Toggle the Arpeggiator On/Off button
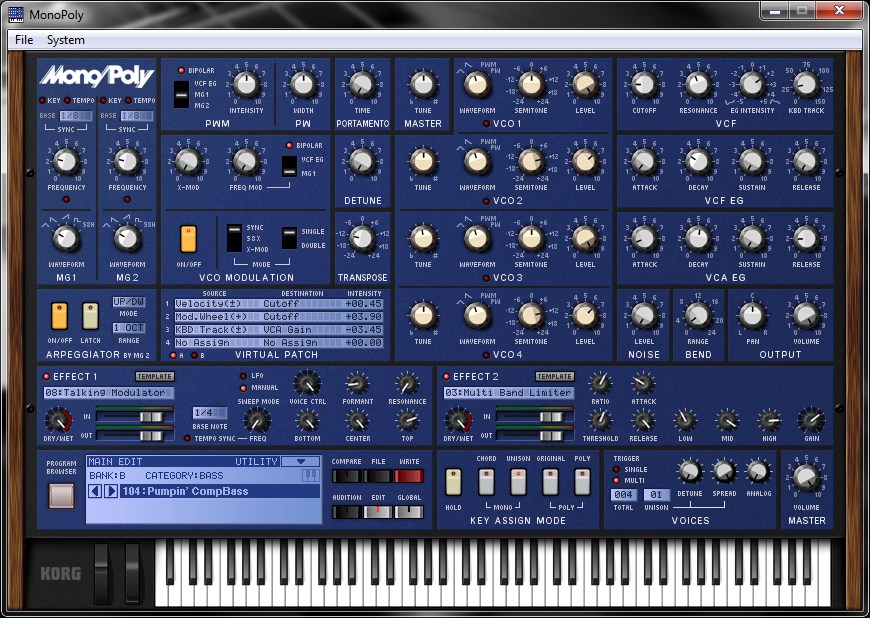Viewport: 870px width, 618px height. pyautogui.click(x=59, y=316)
